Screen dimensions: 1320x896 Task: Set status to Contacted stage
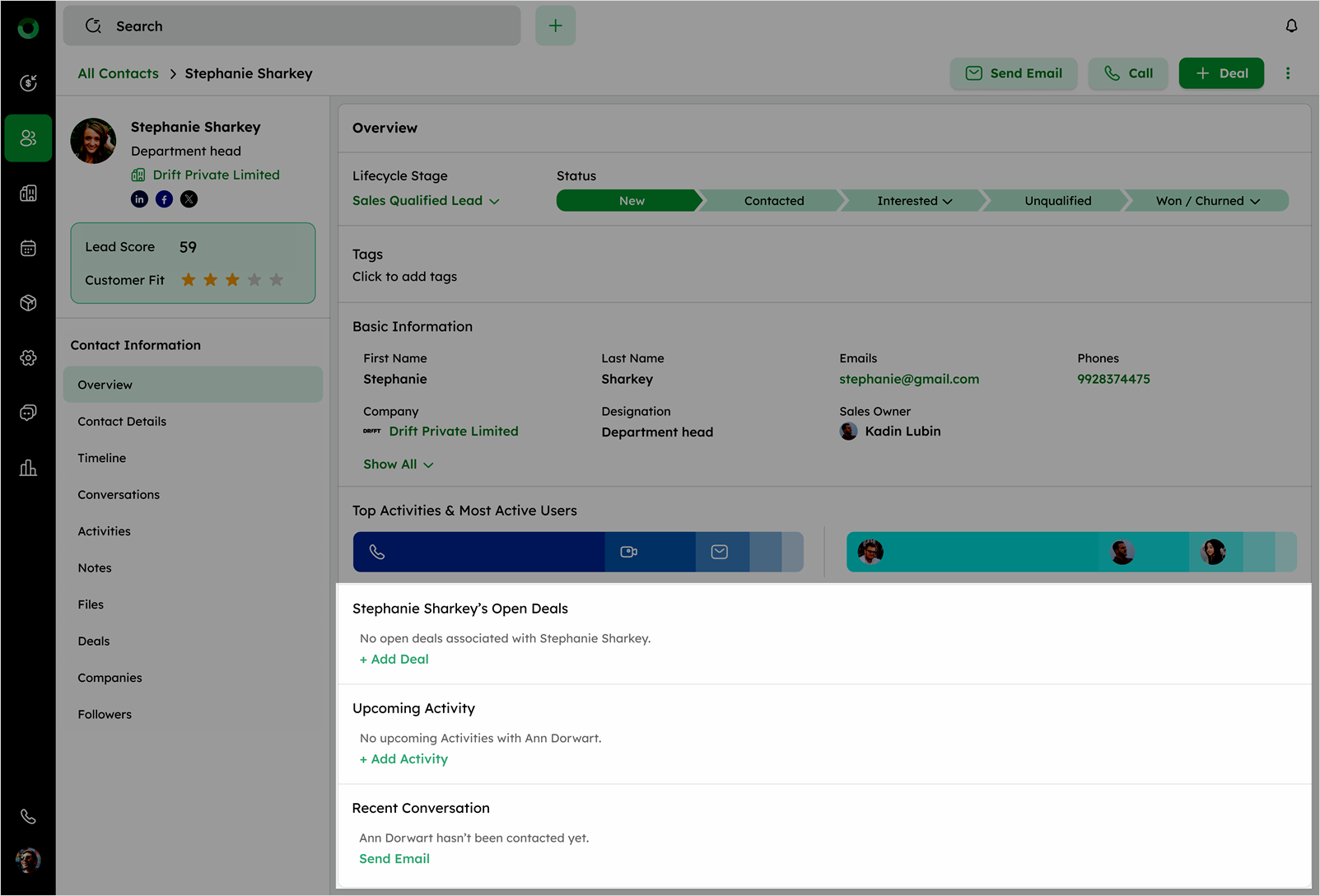point(773,201)
